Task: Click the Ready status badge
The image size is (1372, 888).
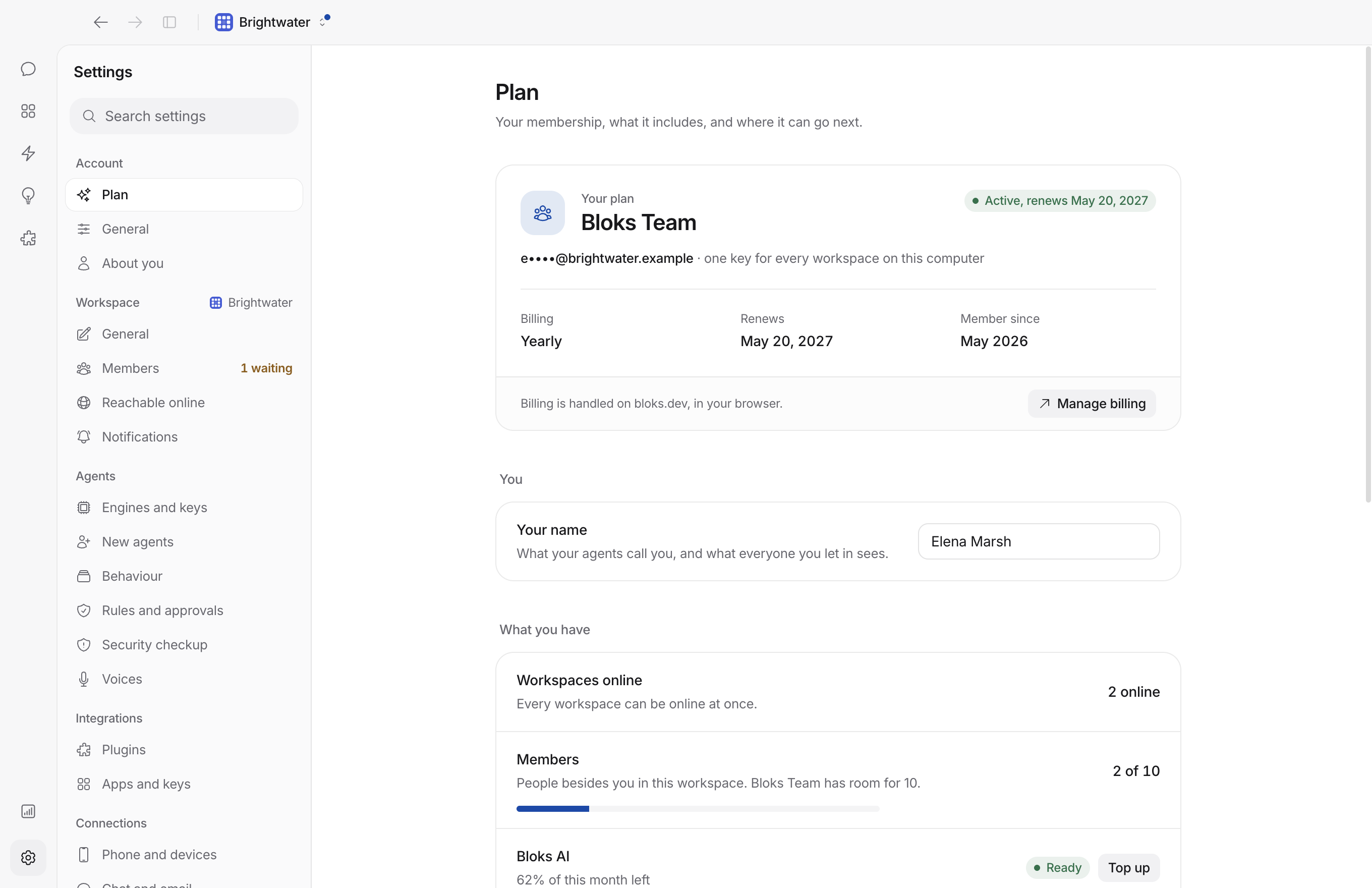Action: [1057, 868]
